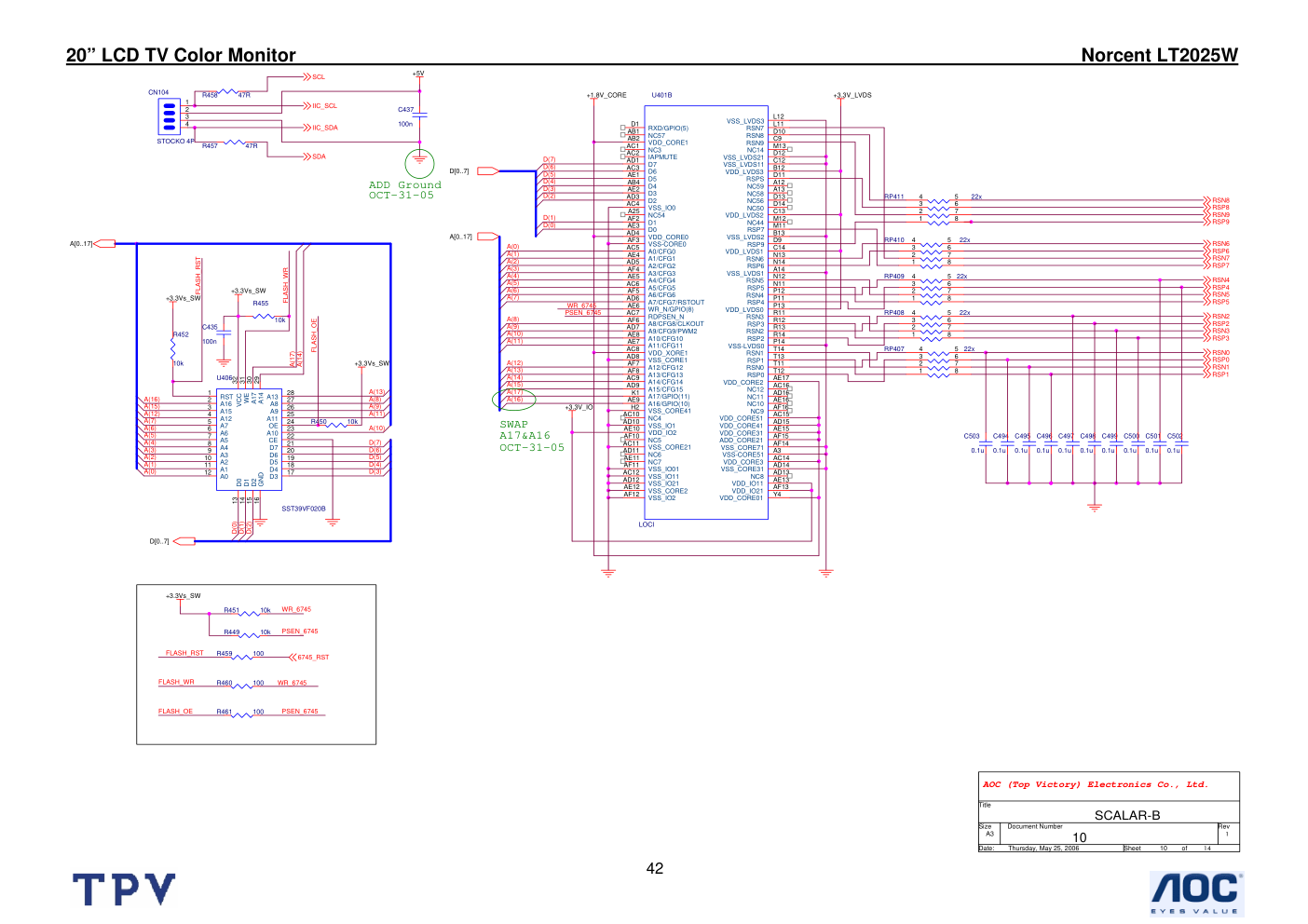Select the C437 100n capacitor symbol
This screenshot has width=1308, height=924.
419,115
